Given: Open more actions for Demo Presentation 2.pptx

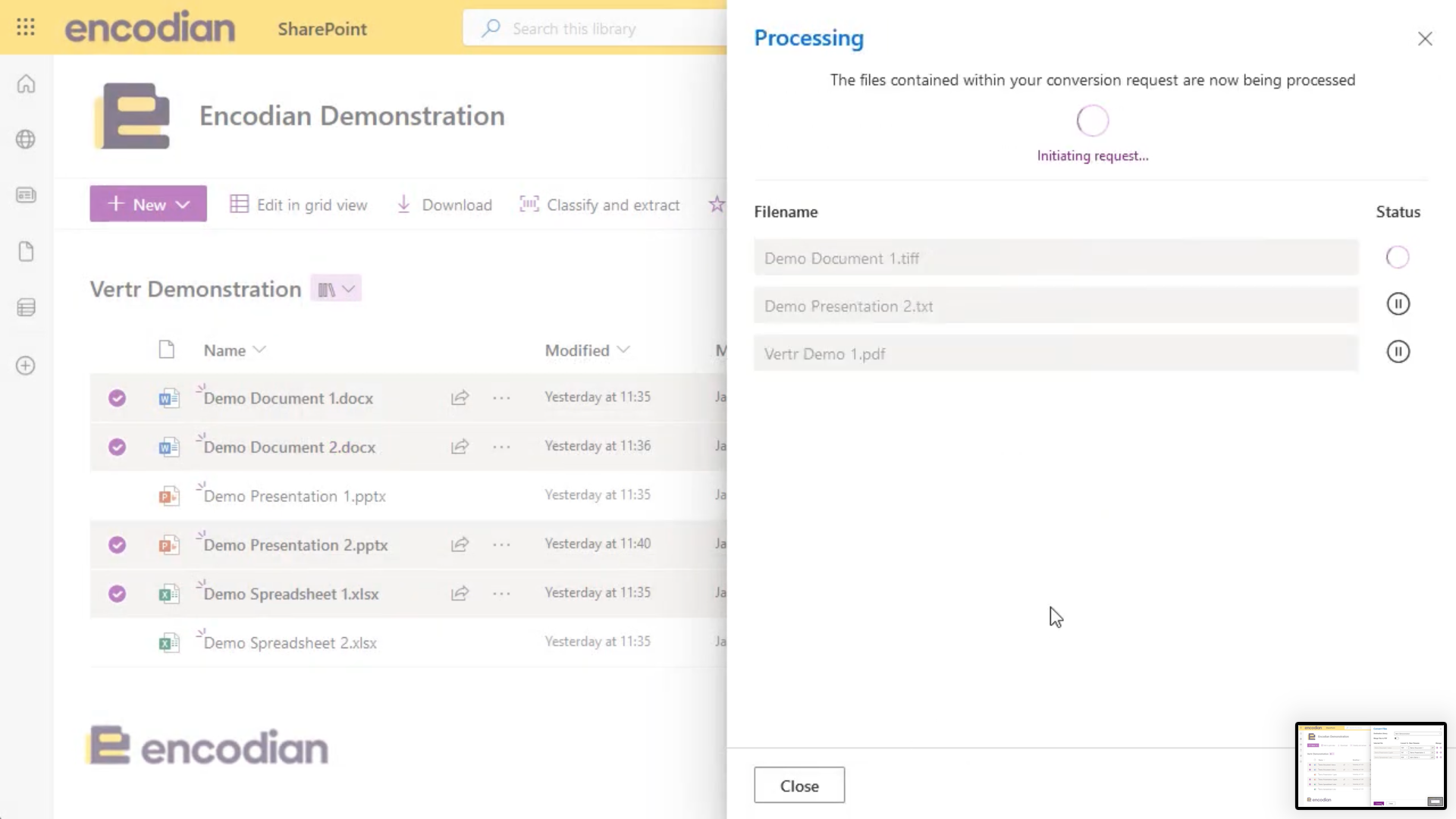Looking at the screenshot, I should pyautogui.click(x=501, y=544).
